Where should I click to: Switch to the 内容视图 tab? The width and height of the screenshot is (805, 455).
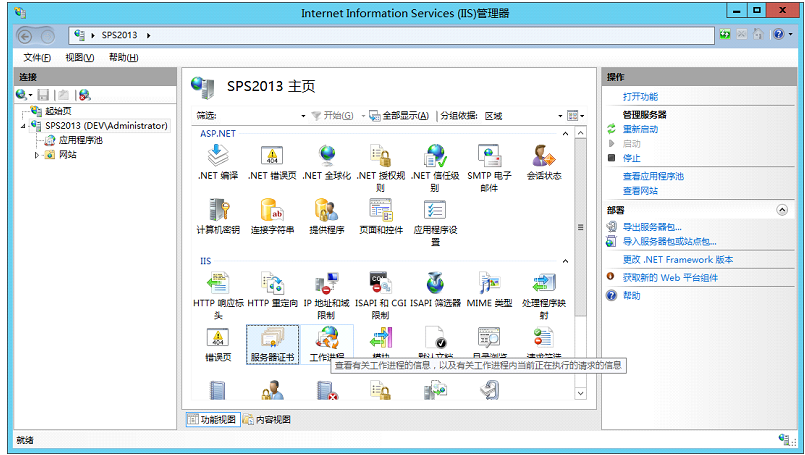(x=267, y=420)
